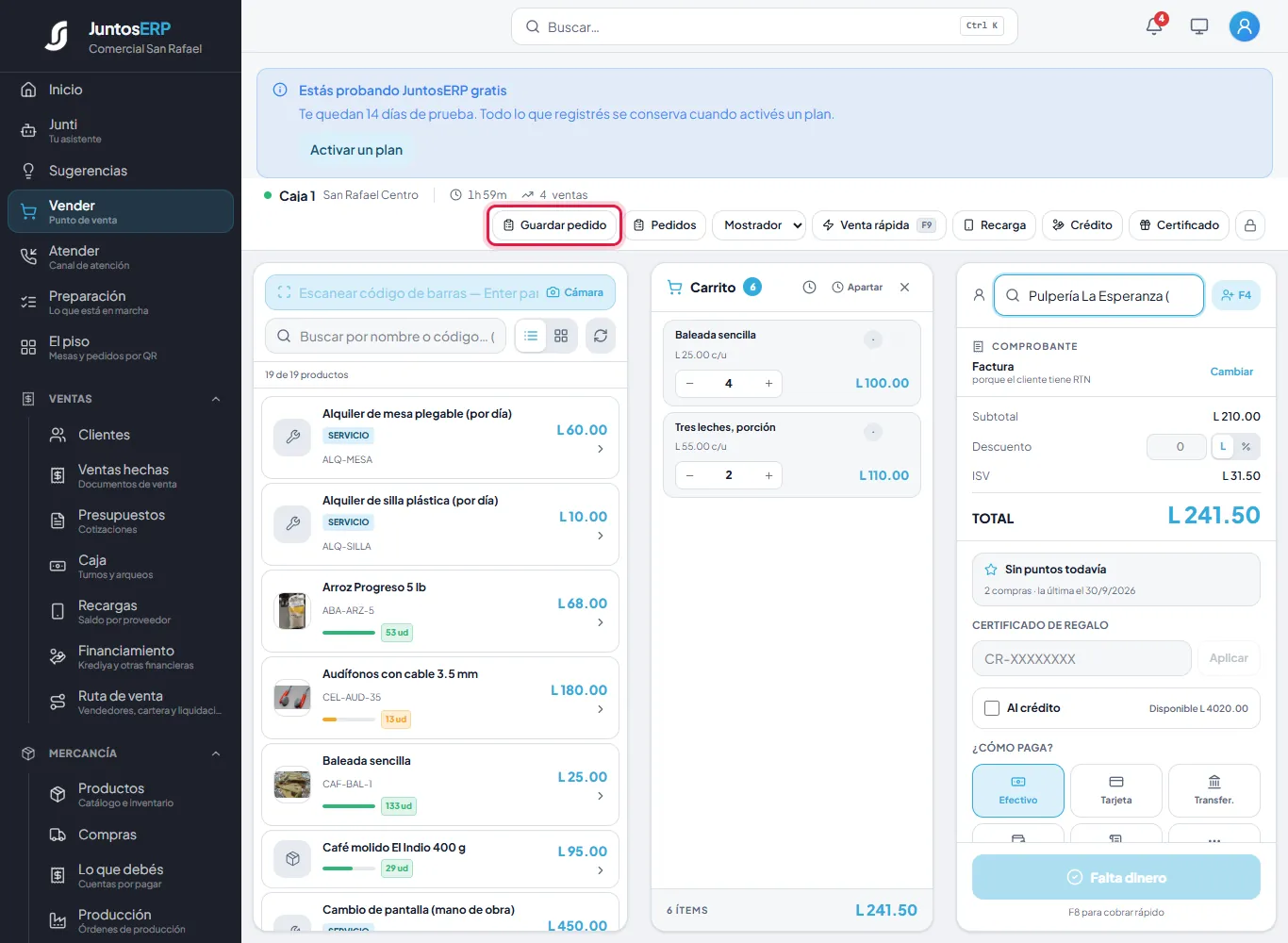1288x943 pixels.
Task: Switch products to grid view
Action: (561, 336)
